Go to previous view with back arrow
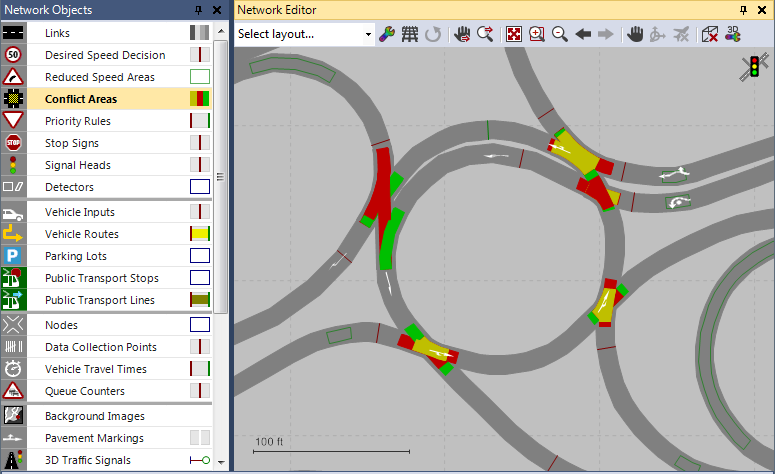 583,34
